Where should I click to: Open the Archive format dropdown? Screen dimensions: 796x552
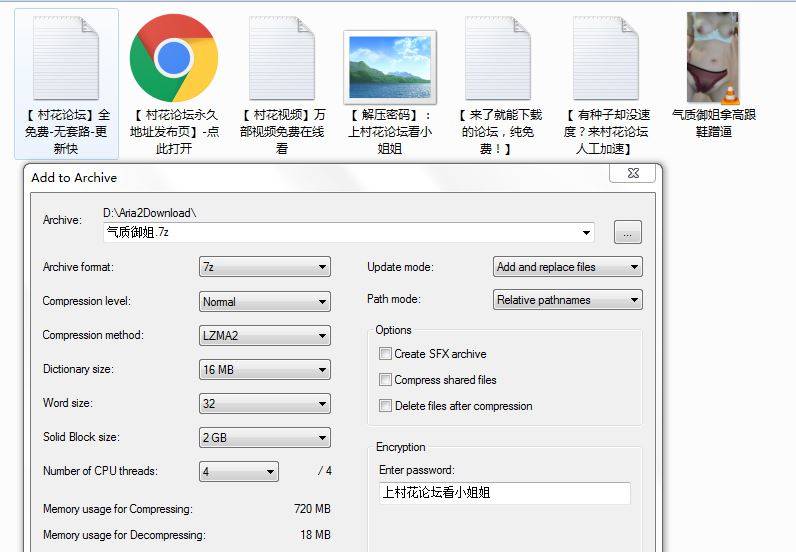265,267
